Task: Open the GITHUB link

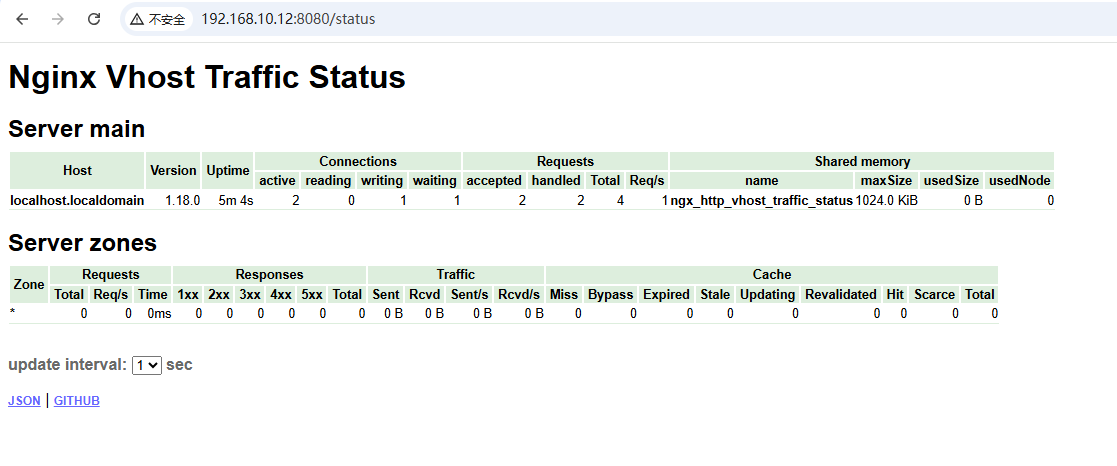Action: click(77, 401)
